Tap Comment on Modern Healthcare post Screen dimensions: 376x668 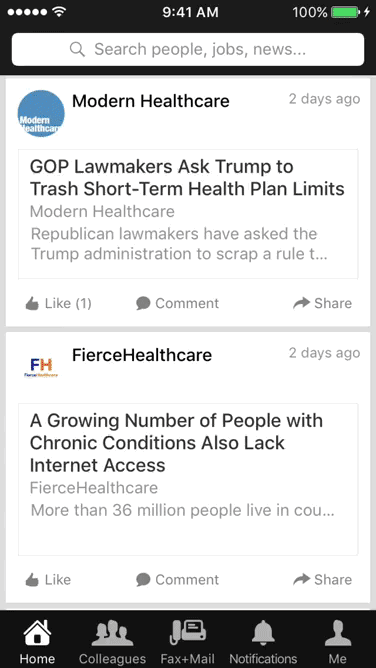click(177, 303)
